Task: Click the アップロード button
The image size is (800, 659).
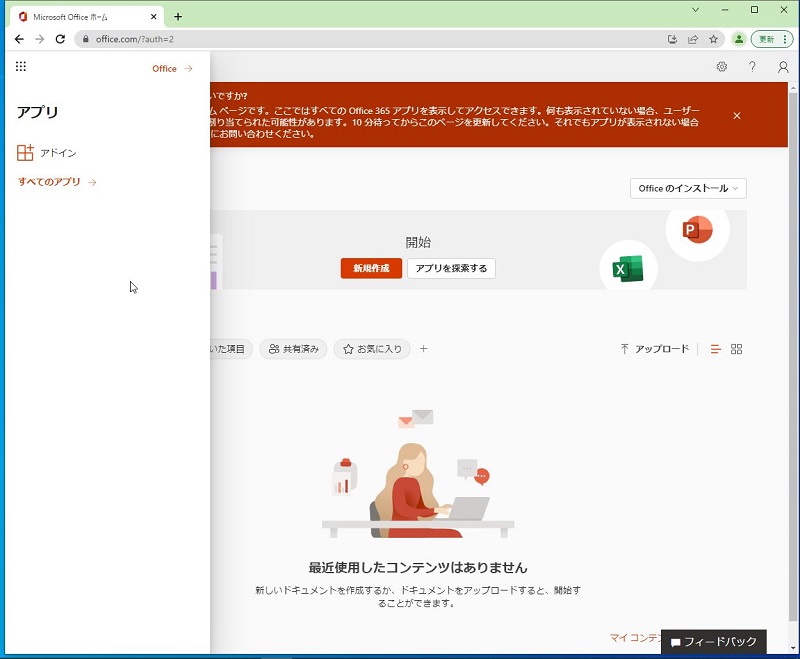Action: 655,349
